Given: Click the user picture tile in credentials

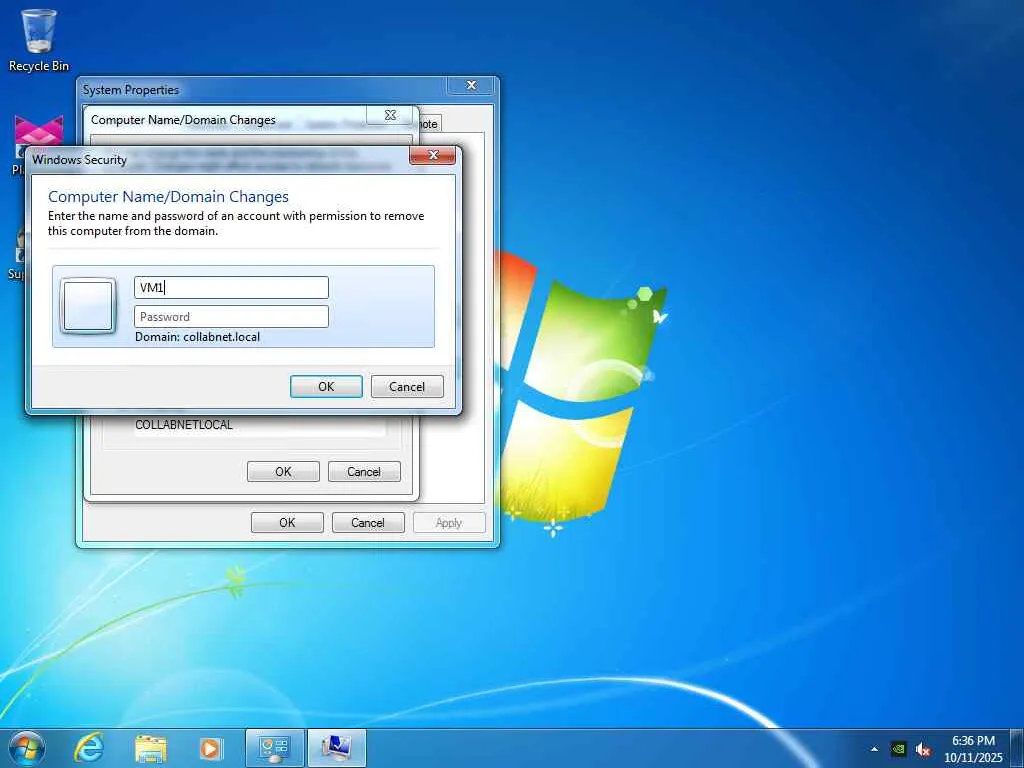Looking at the screenshot, I should click(88, 306).
